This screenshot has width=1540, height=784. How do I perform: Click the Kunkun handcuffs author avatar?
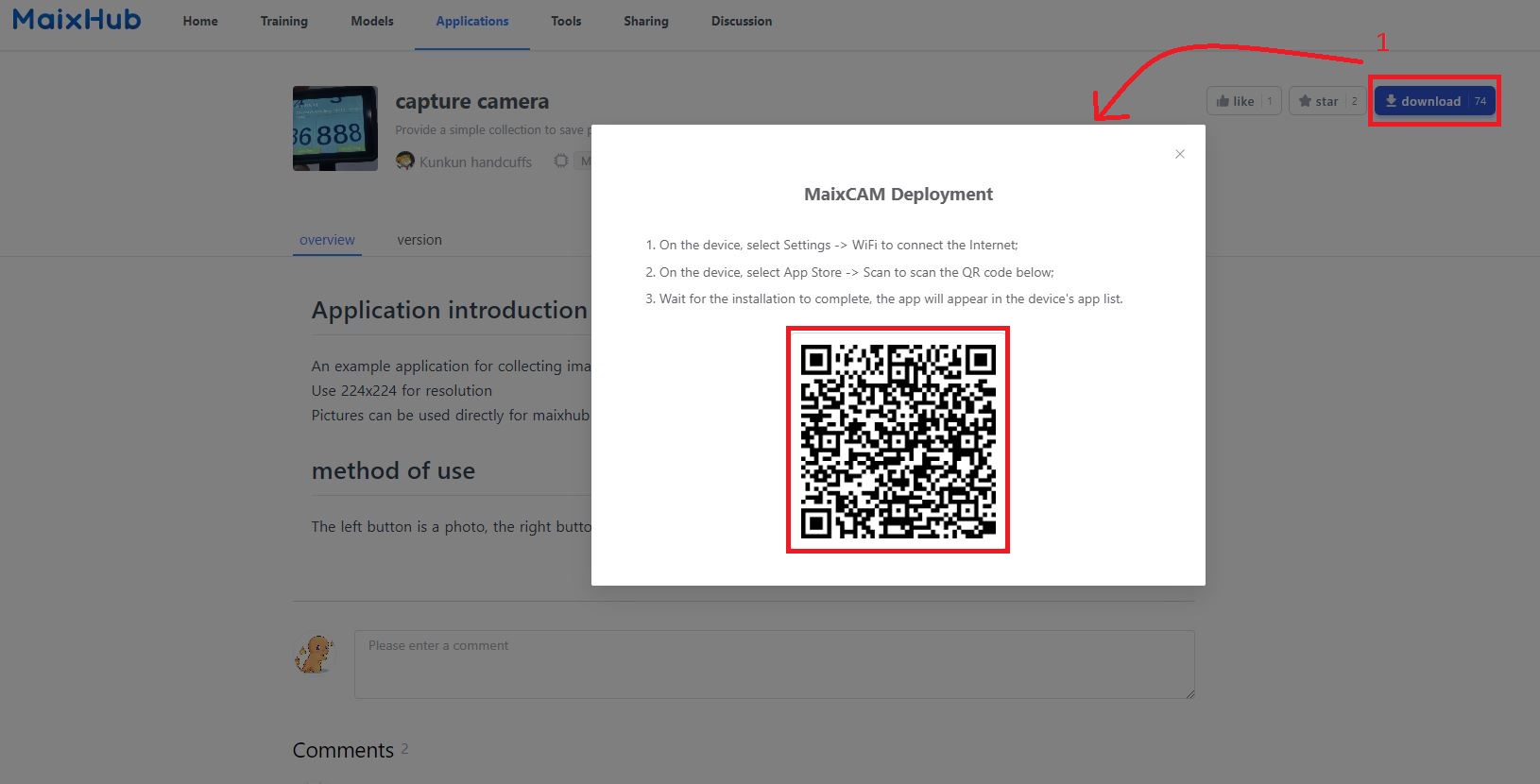(x=405, y=162)
